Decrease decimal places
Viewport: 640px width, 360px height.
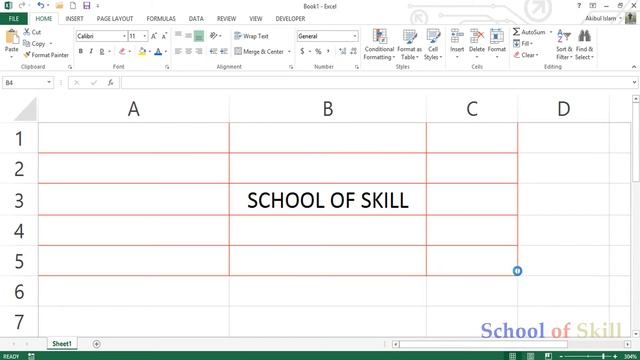[x=353, y=51]
